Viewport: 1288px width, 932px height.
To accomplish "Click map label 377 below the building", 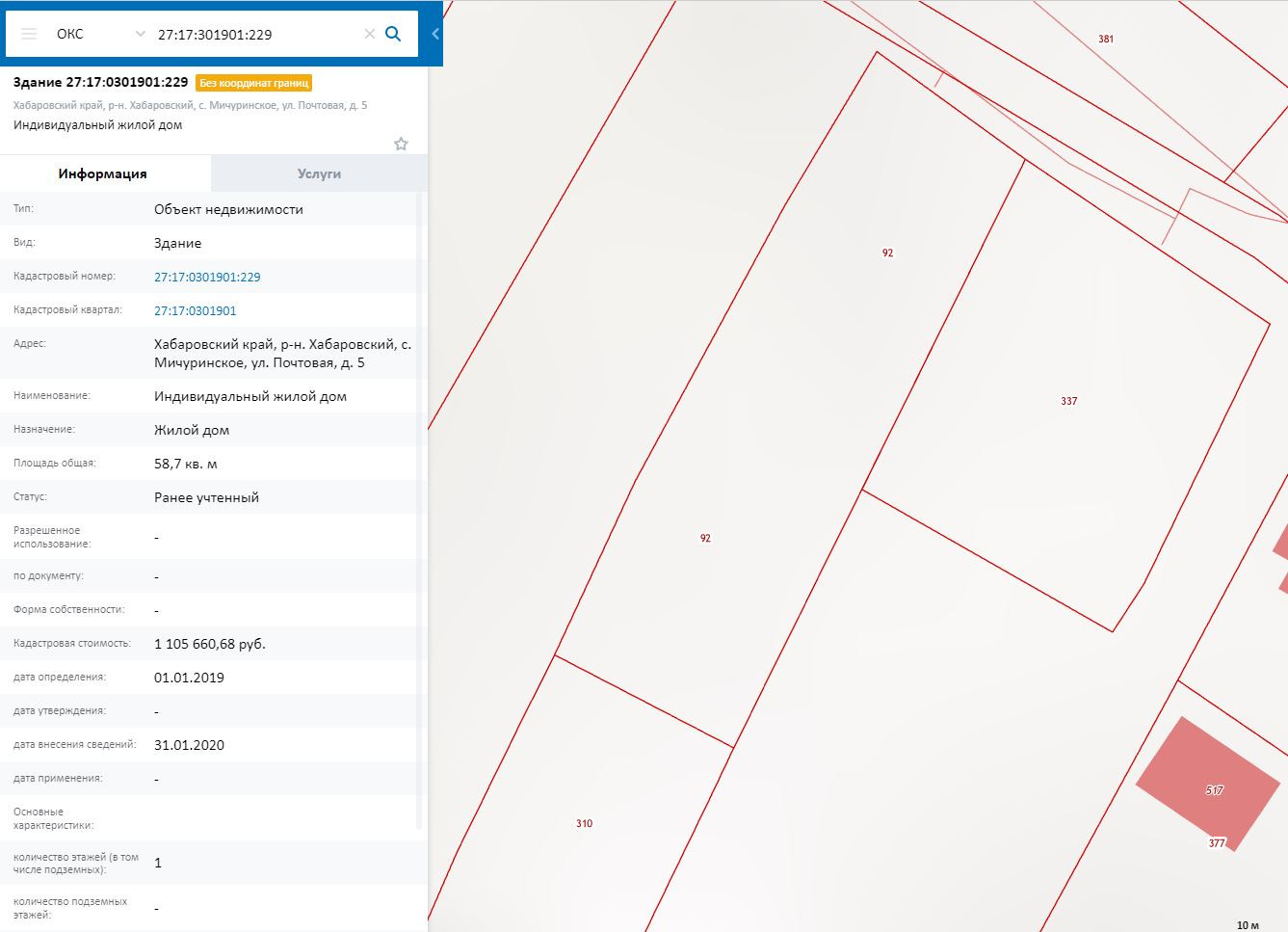I will click(x=1217, y=843).
